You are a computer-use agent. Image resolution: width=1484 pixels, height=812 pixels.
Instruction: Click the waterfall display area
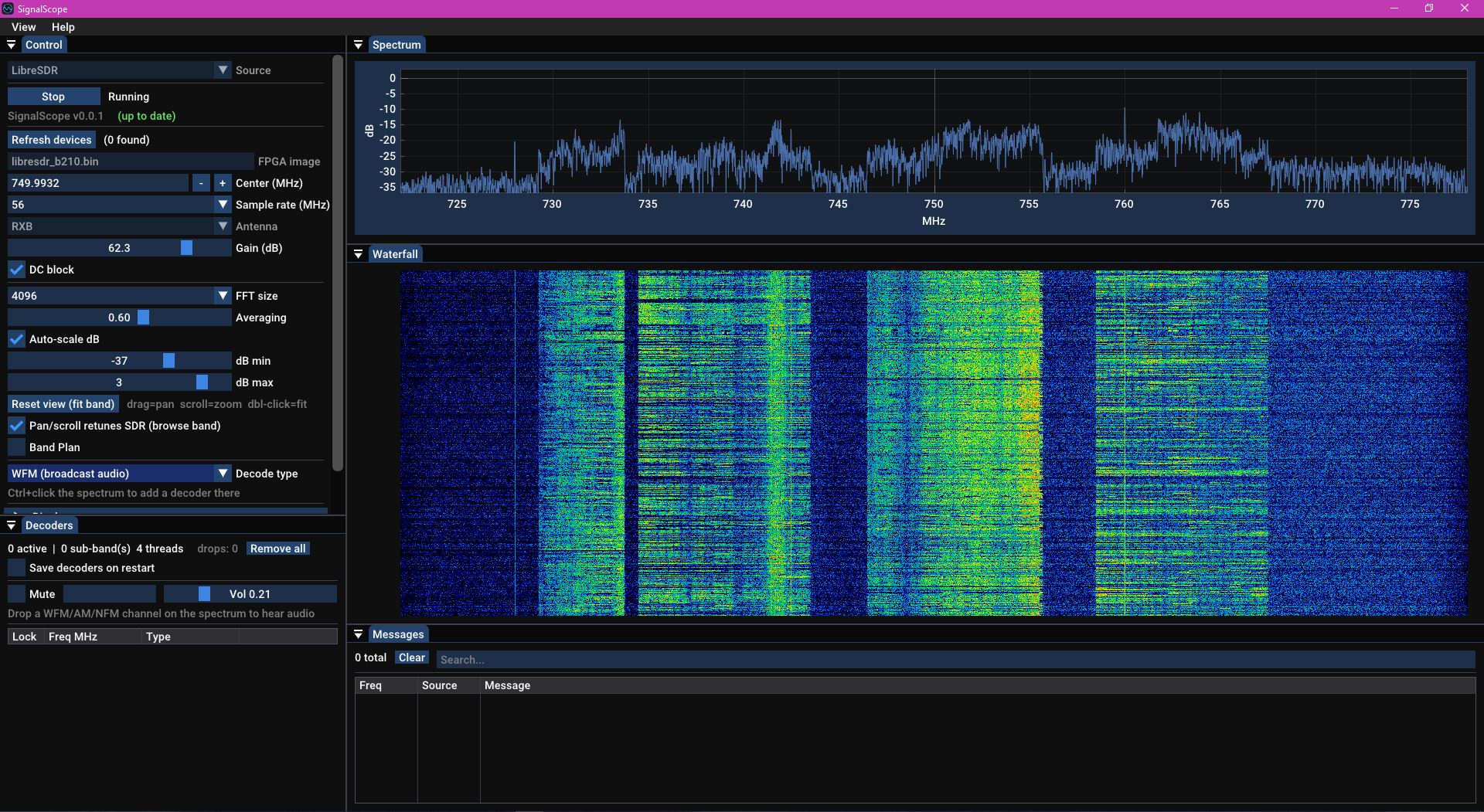coord(934,443)
